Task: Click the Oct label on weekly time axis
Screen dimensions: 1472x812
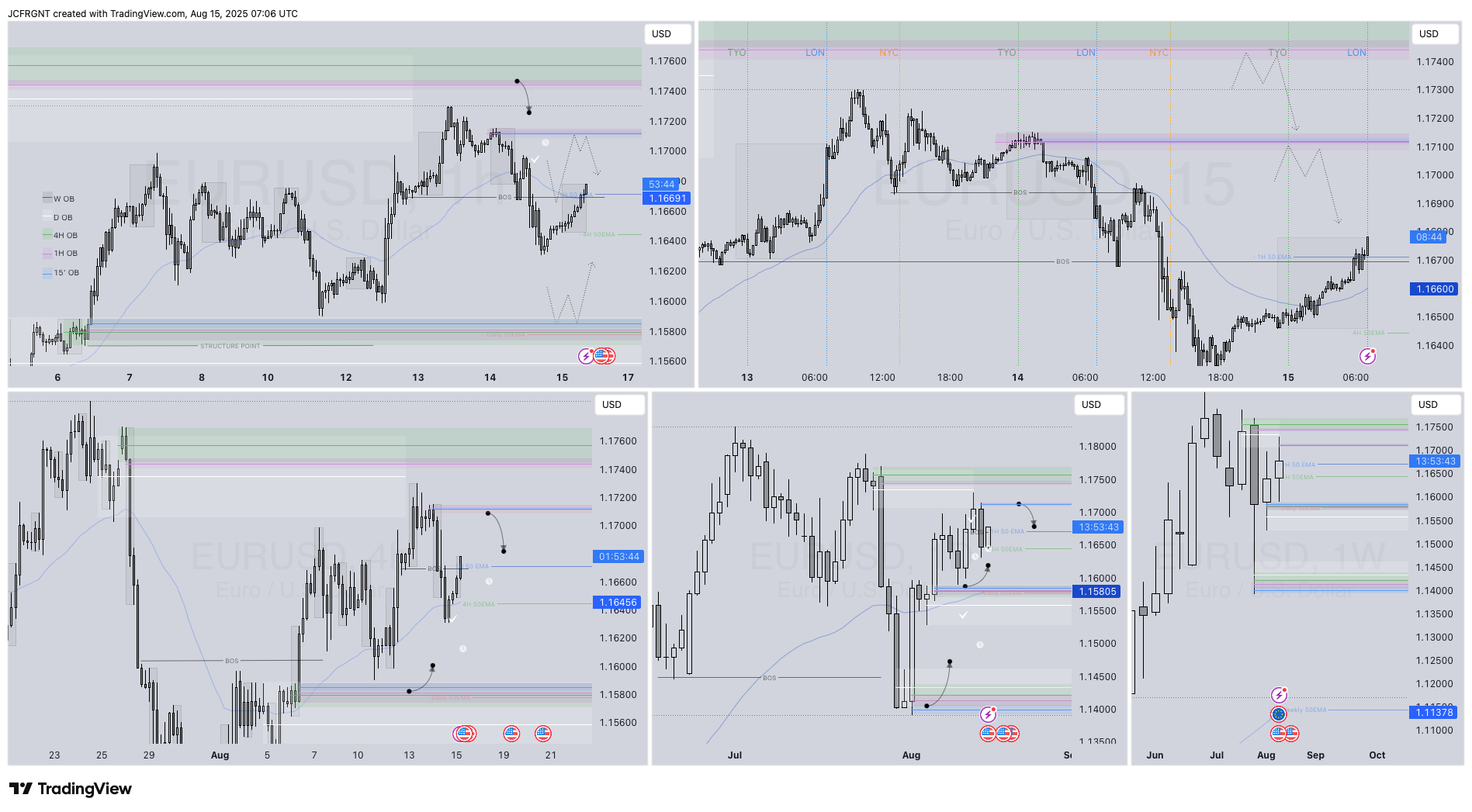Action: (1377, 755)
